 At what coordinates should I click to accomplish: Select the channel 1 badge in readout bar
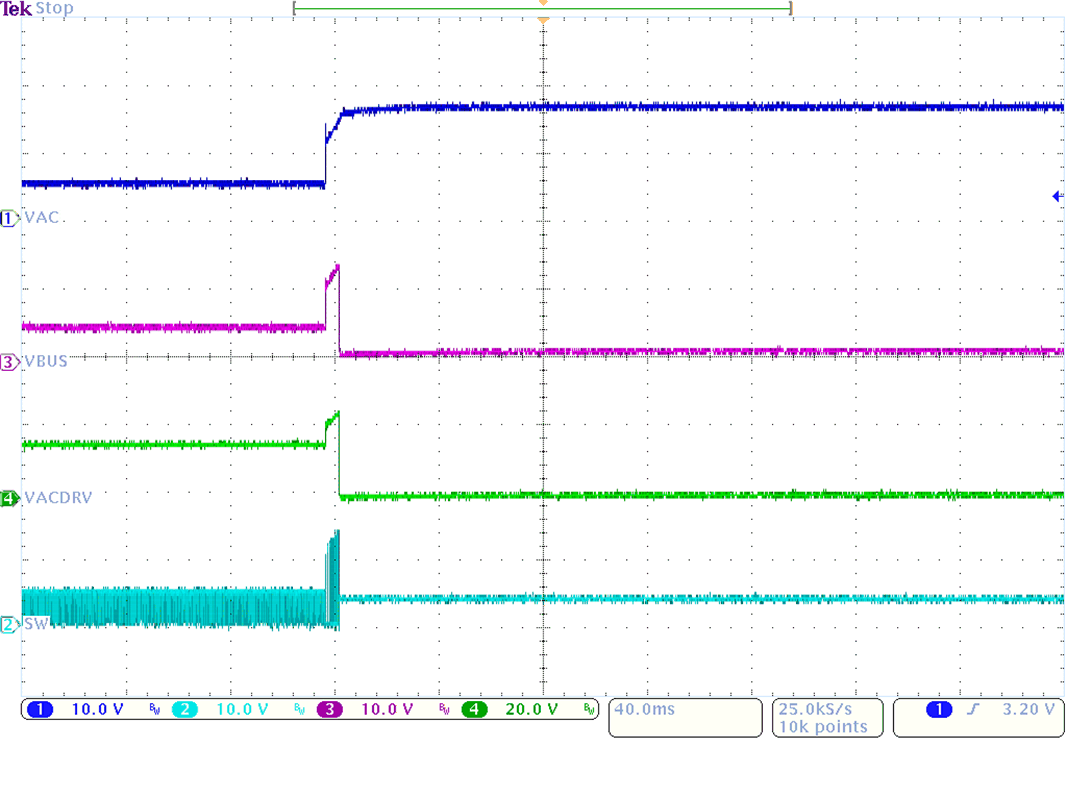[x=38, y=709]
